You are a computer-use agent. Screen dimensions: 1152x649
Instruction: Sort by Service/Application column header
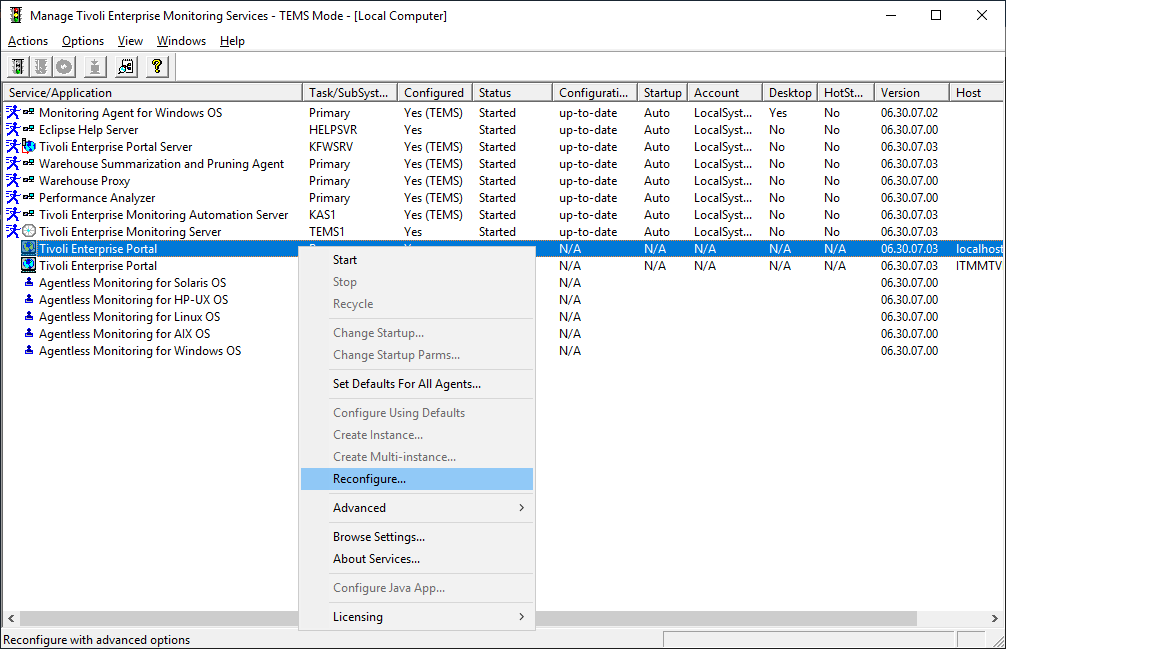coord(152,93)
